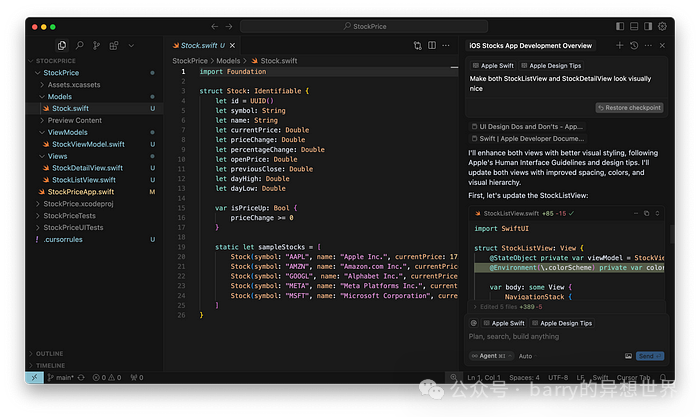
Task: Click the Restore checkpoint button
Action: (629, 108)
